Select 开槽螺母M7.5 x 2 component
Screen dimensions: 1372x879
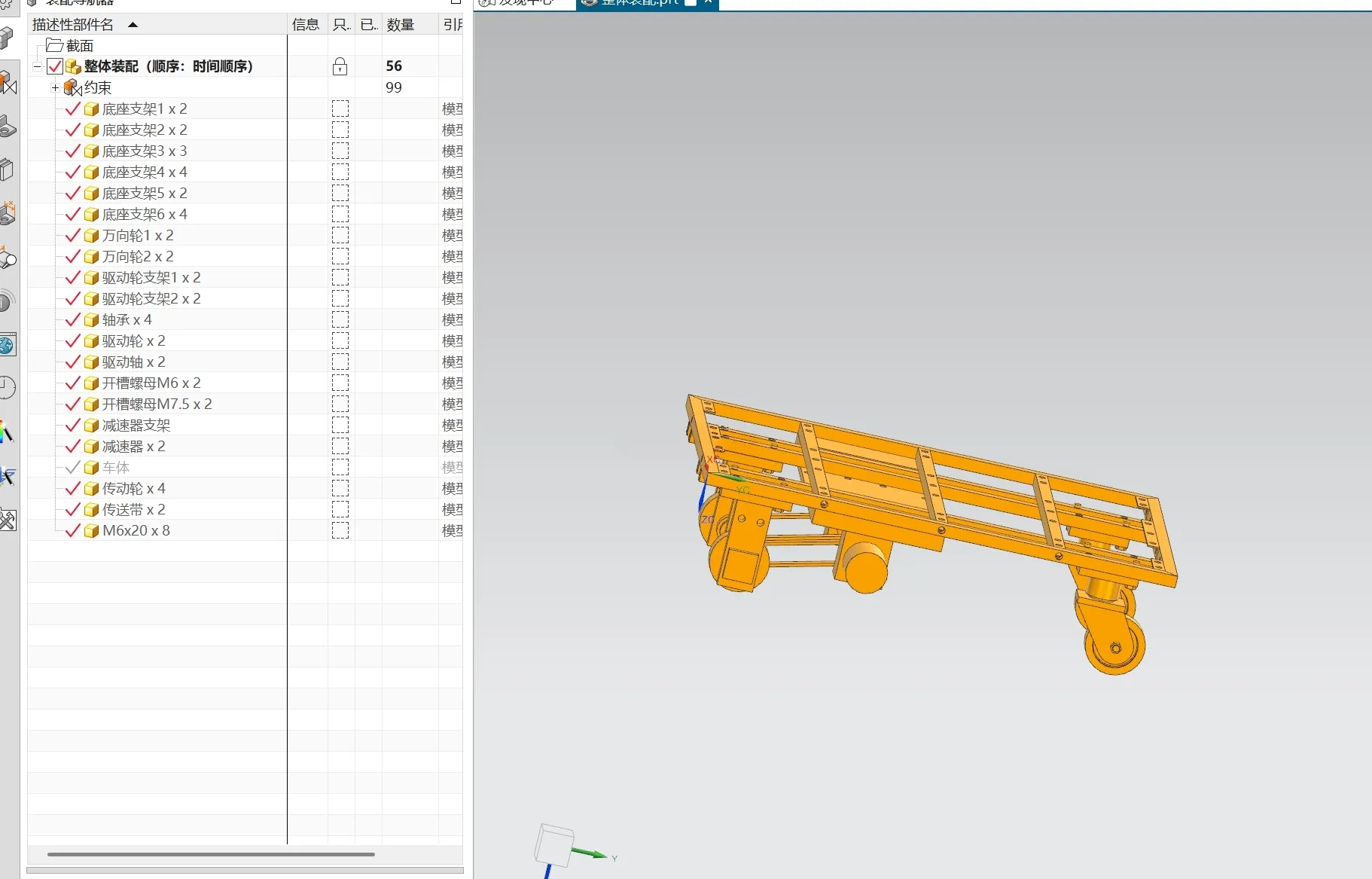(157, 404)
